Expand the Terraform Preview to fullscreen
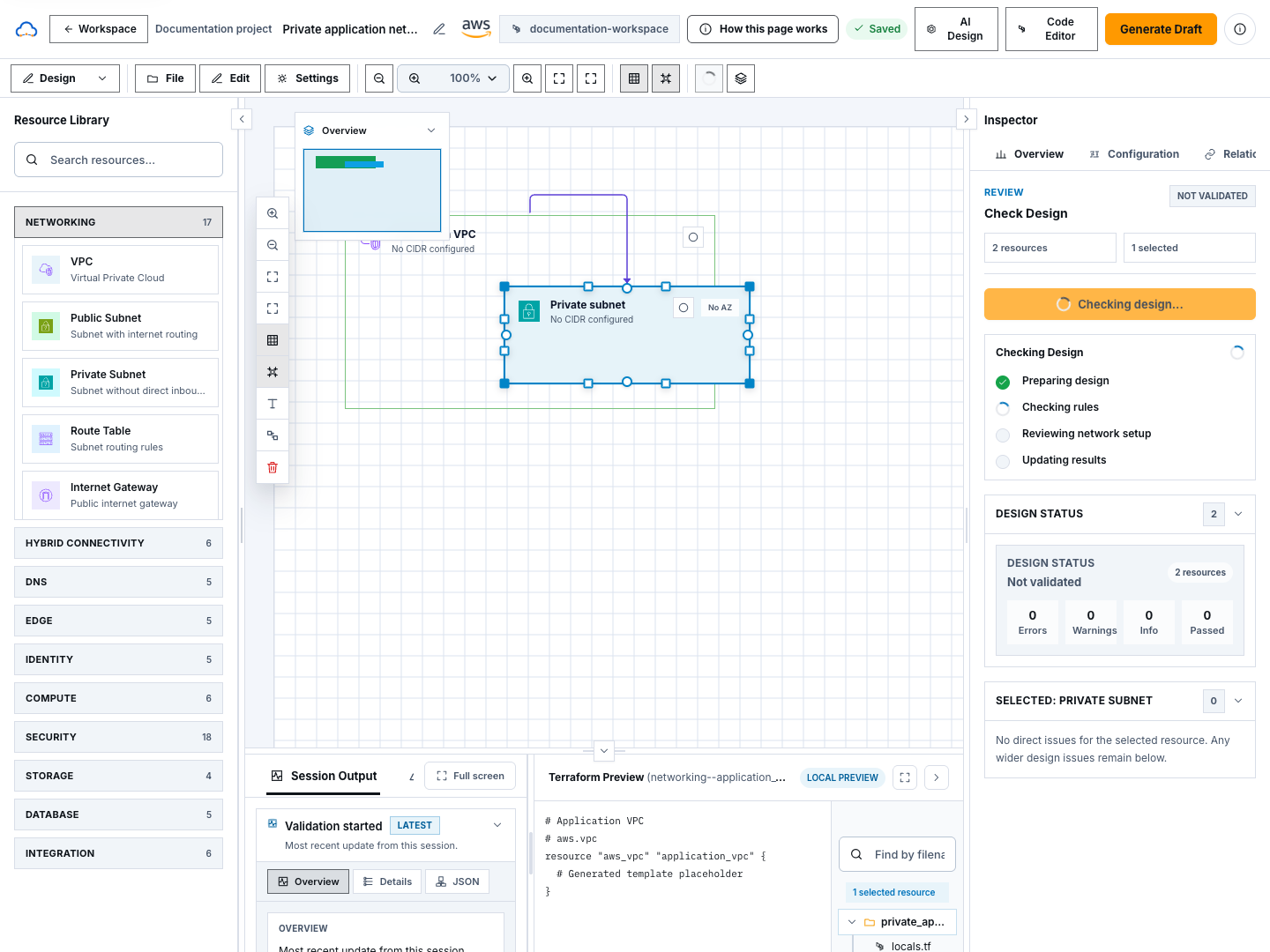 (905, 777)
